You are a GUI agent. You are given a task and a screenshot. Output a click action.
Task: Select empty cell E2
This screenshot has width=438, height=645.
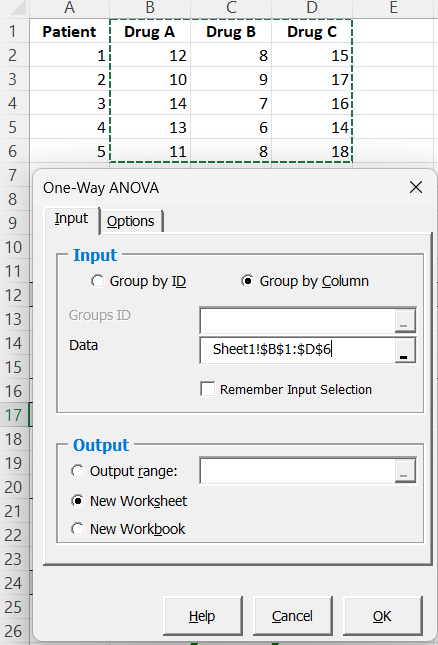coord(395,55)
